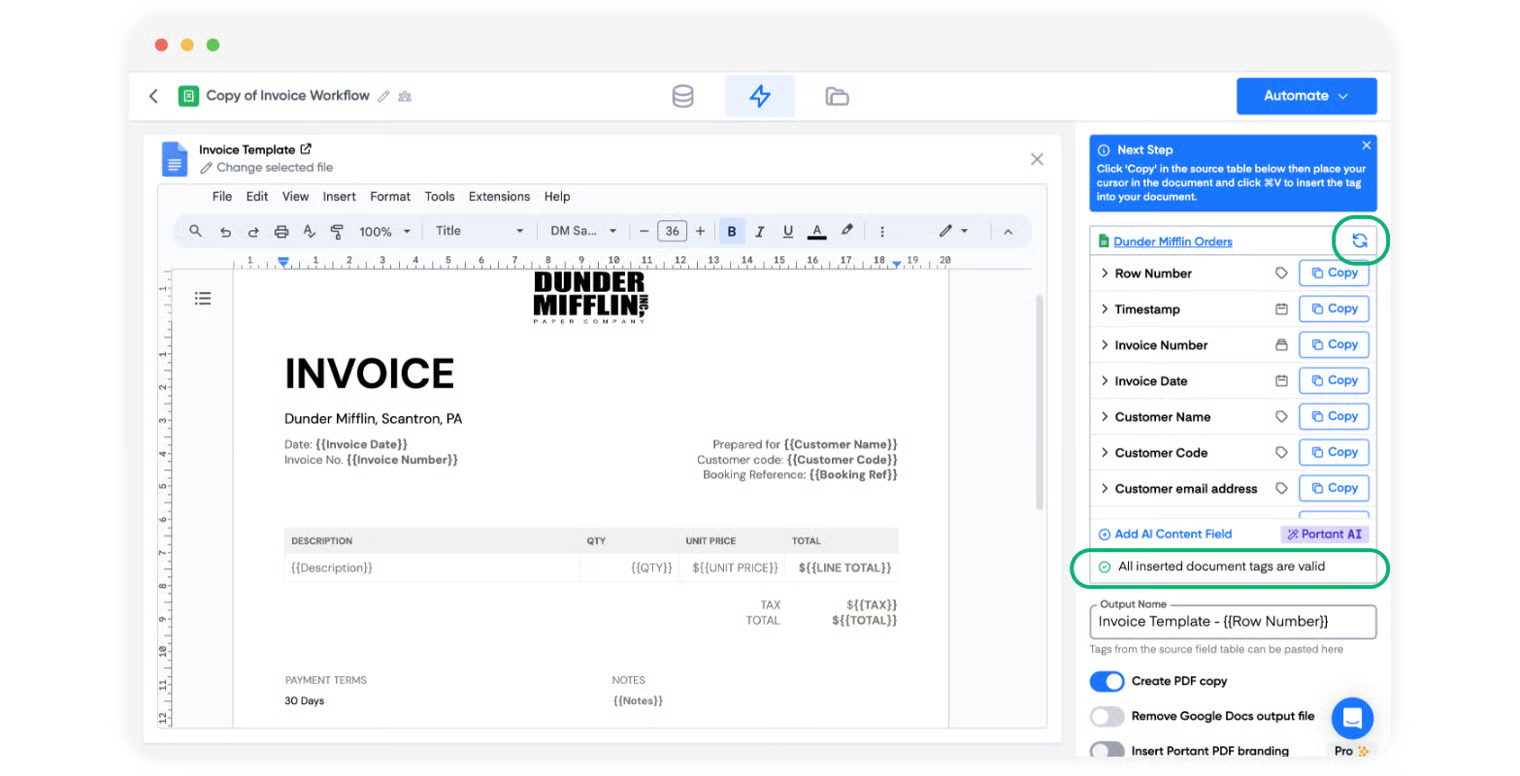This screenshot has width=1520, height=776.
Task: Click the undo arrow in toolbar
Action: click(x=226, y=231)
